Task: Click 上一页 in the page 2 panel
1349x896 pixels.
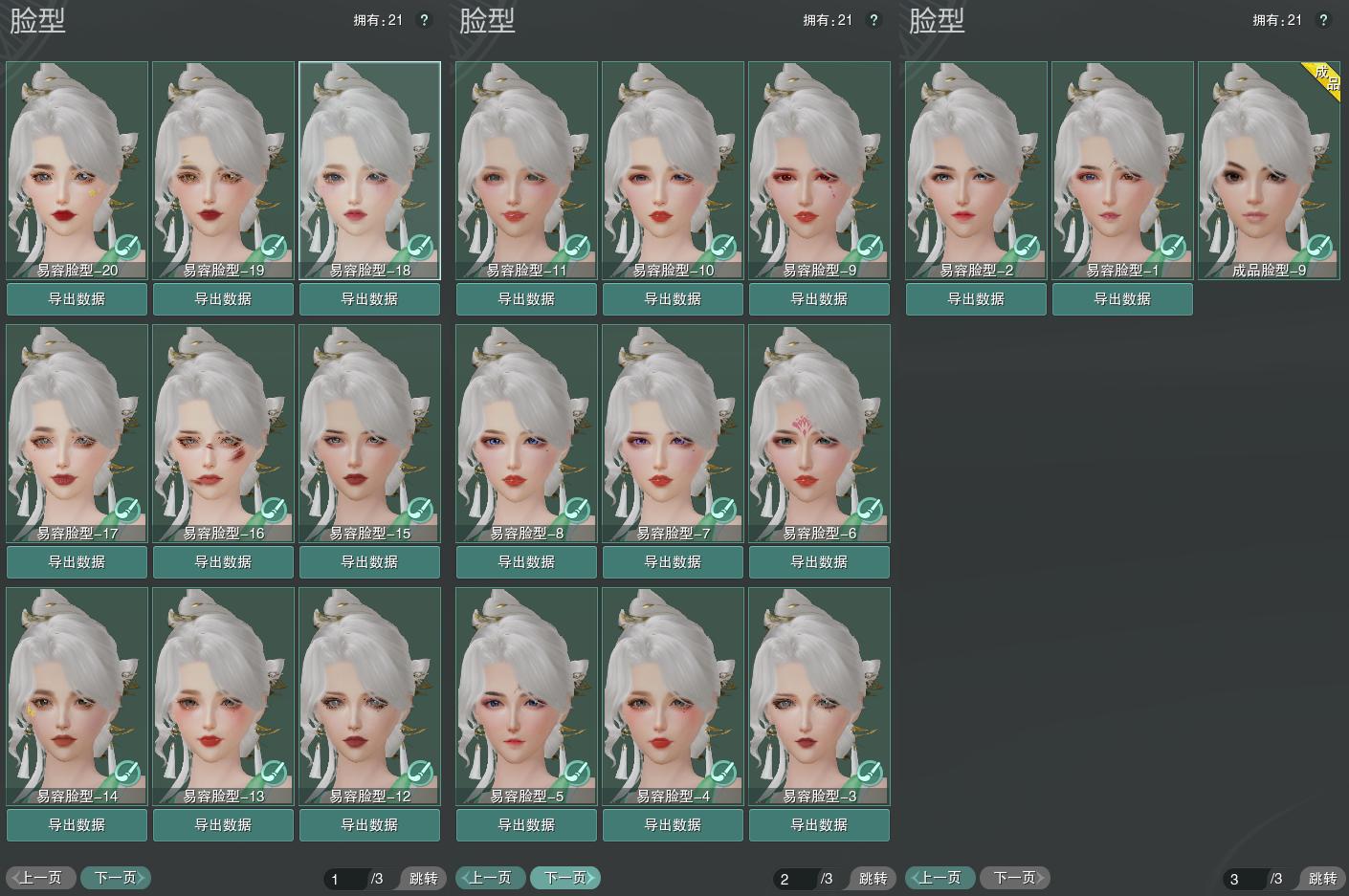Action: pos(491,878)
